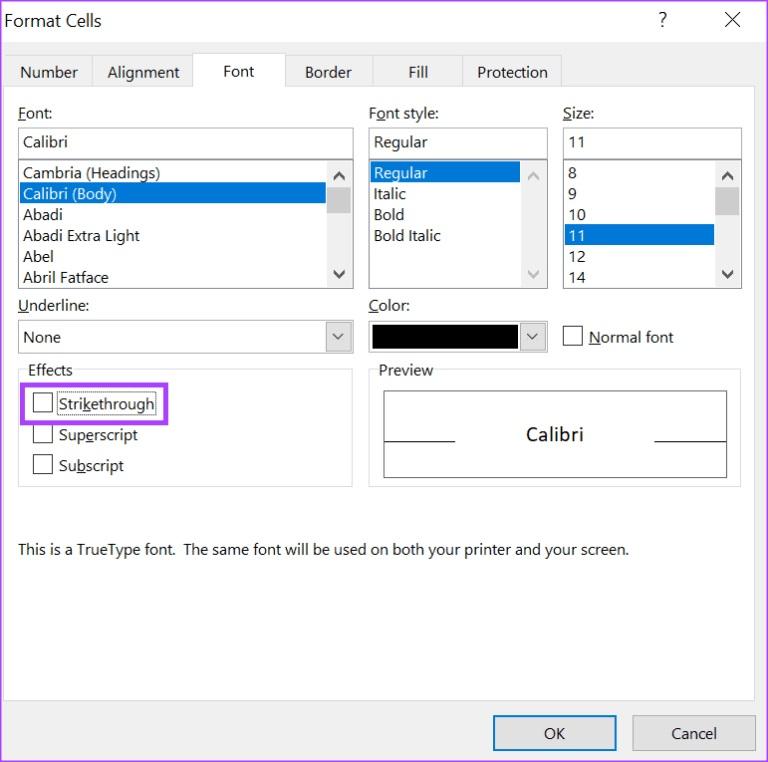Click font style list scroll down arrow
768x762 pixels.
tap(533, 274)
